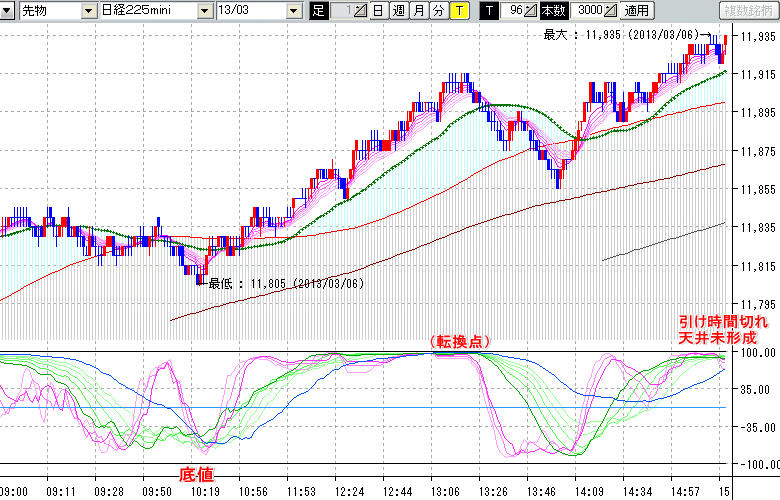Switch chart to 月 (monthly) bars
This screenshot has height=500, width=780.
[418, 11]
